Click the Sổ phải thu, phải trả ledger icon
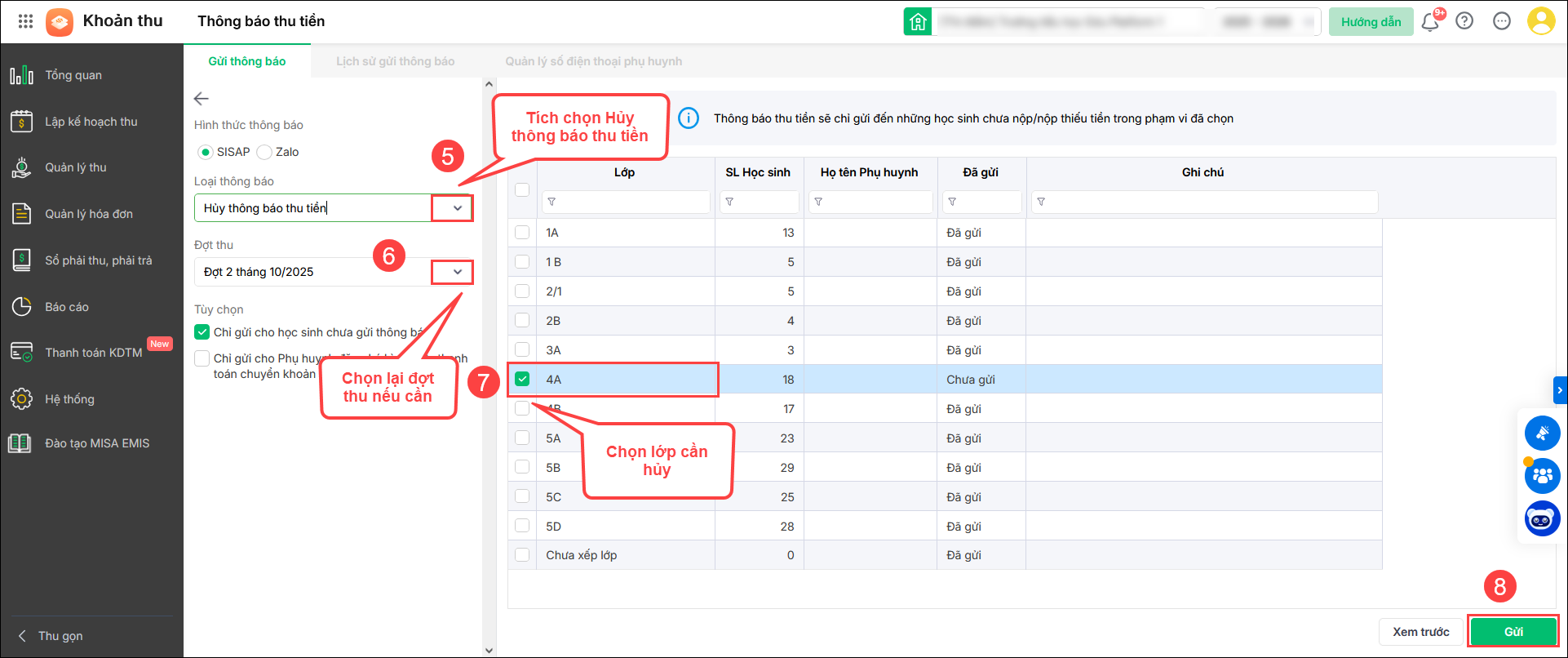 [x=22, y=260]
